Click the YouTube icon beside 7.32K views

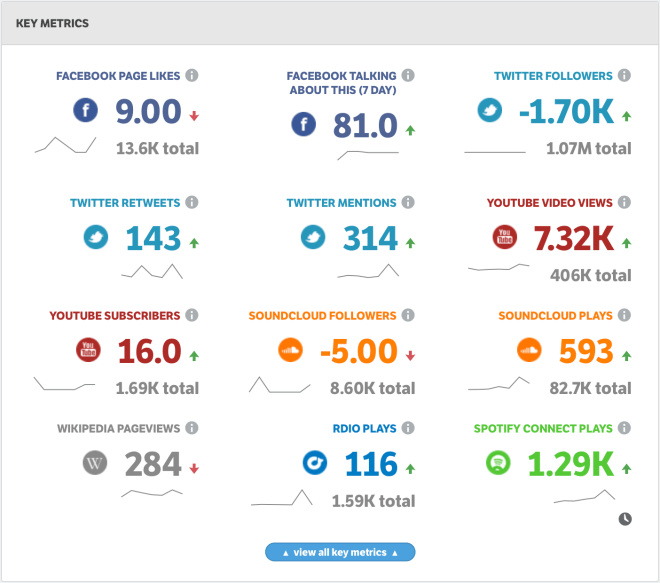click(505, 237)
